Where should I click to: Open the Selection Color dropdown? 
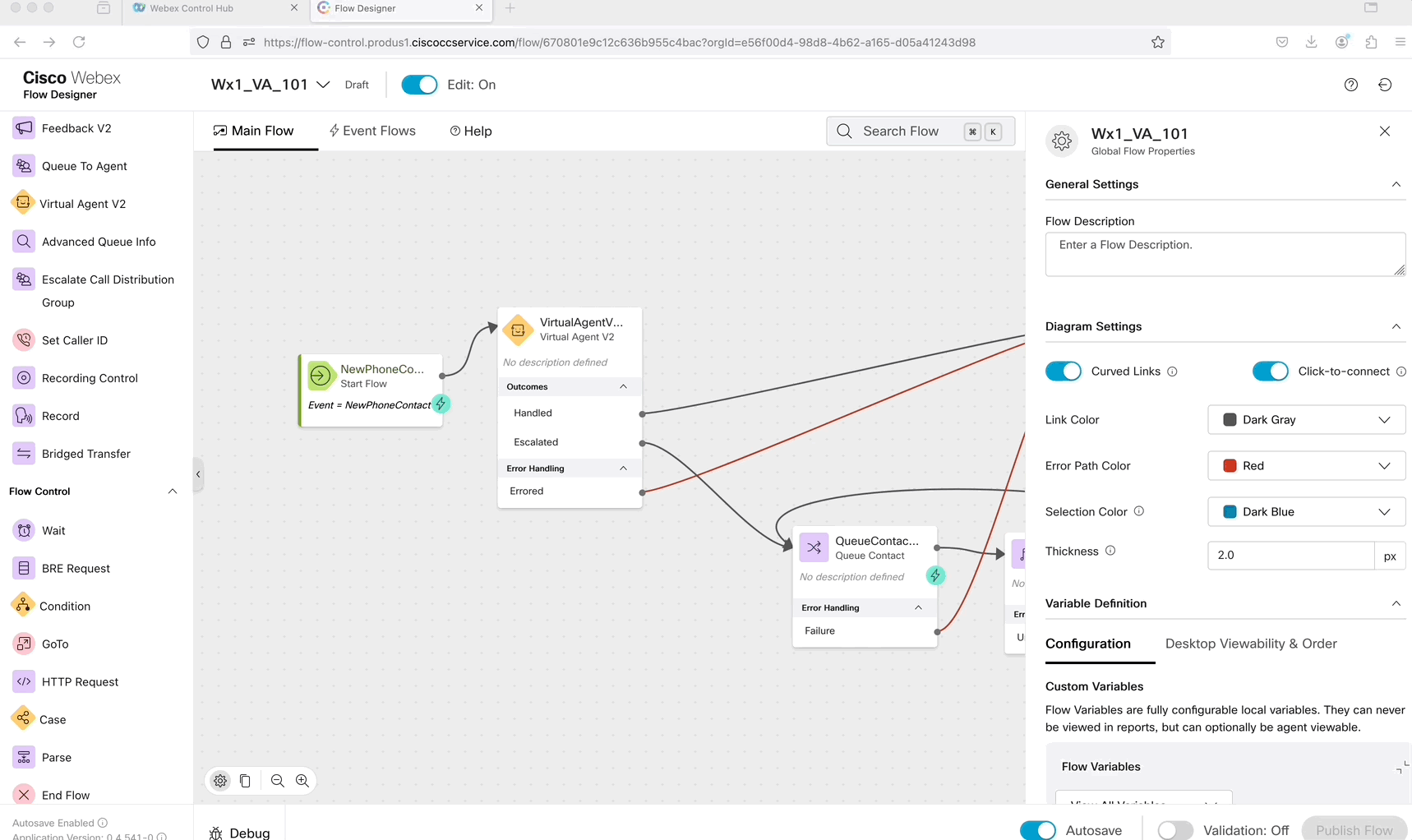(1306, 512)
